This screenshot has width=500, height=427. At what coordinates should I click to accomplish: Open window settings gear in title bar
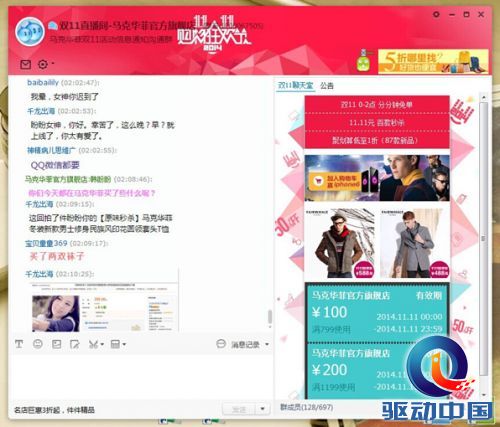436,14
